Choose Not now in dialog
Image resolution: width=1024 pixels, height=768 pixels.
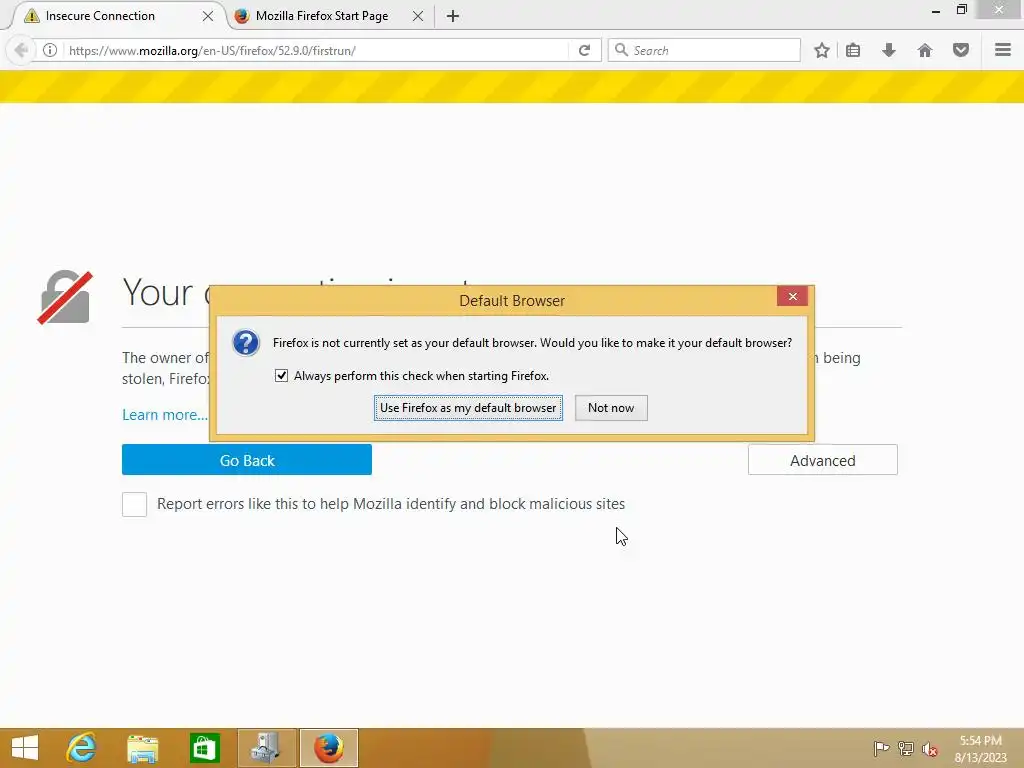tap(611, 408)
